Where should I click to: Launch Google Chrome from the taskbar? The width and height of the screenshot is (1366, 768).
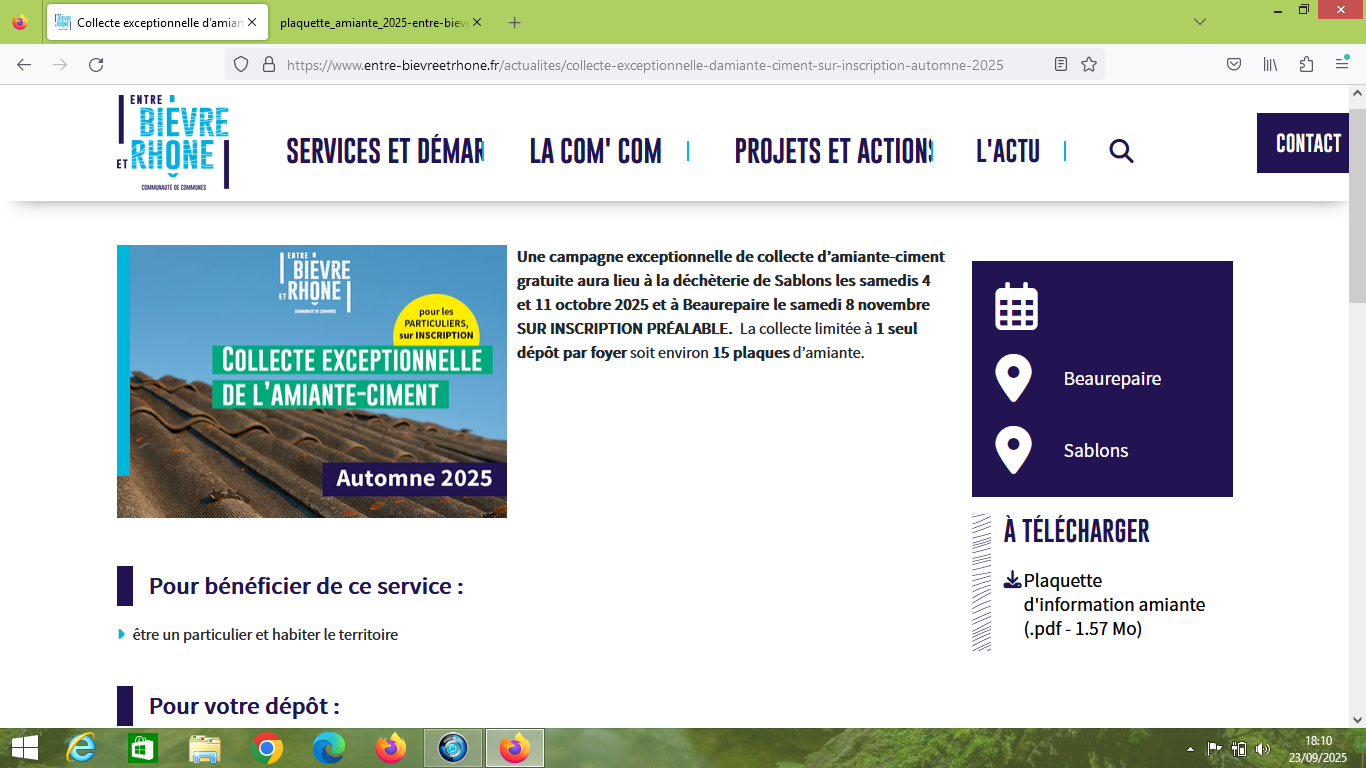click(x=267, y=748)
